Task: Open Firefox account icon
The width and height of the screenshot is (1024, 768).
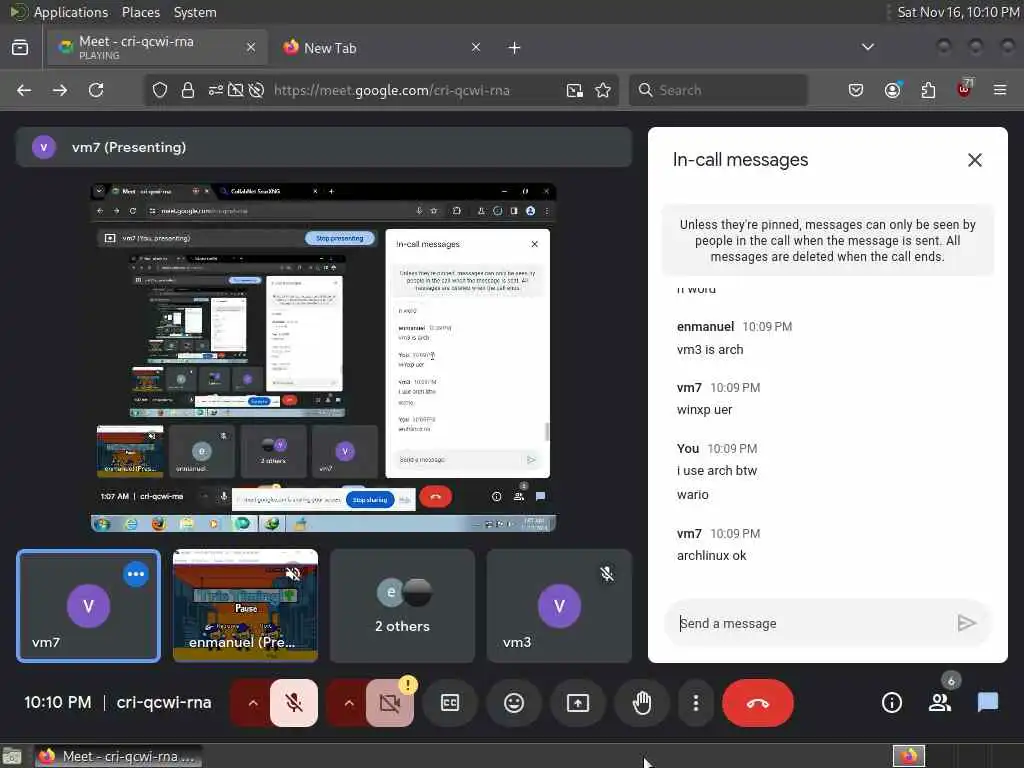Action: (x=892, y=90)
